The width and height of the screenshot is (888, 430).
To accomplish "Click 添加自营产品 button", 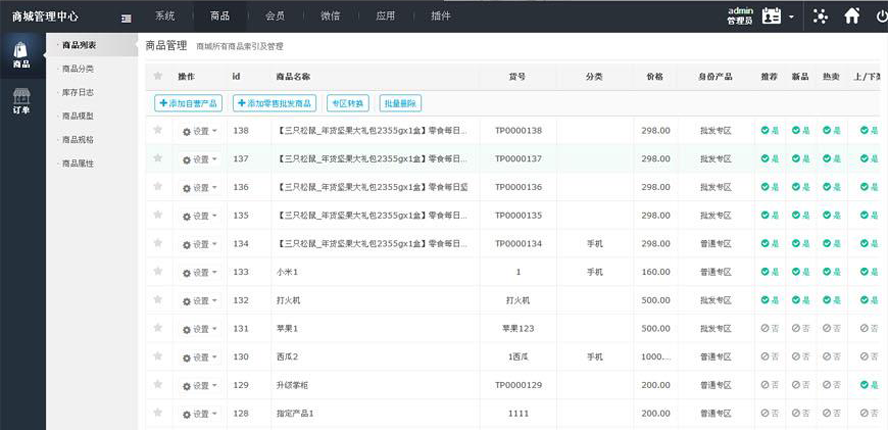I will click(189, 103).
